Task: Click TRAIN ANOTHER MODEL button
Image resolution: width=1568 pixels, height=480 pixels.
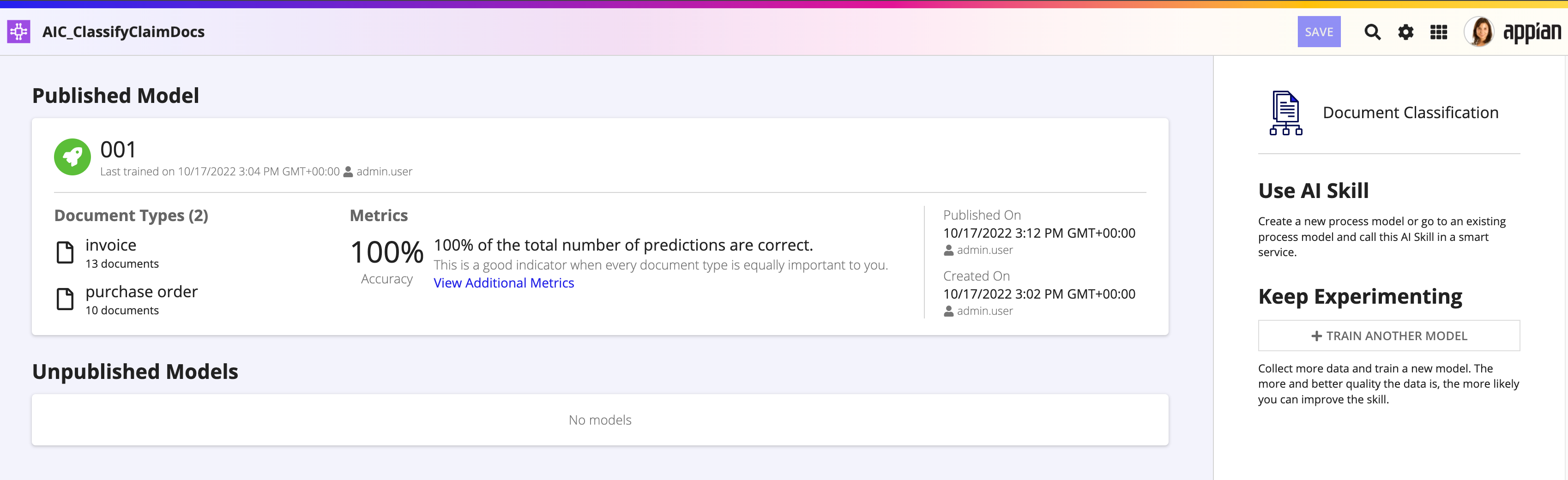Action: [1388, 336]
